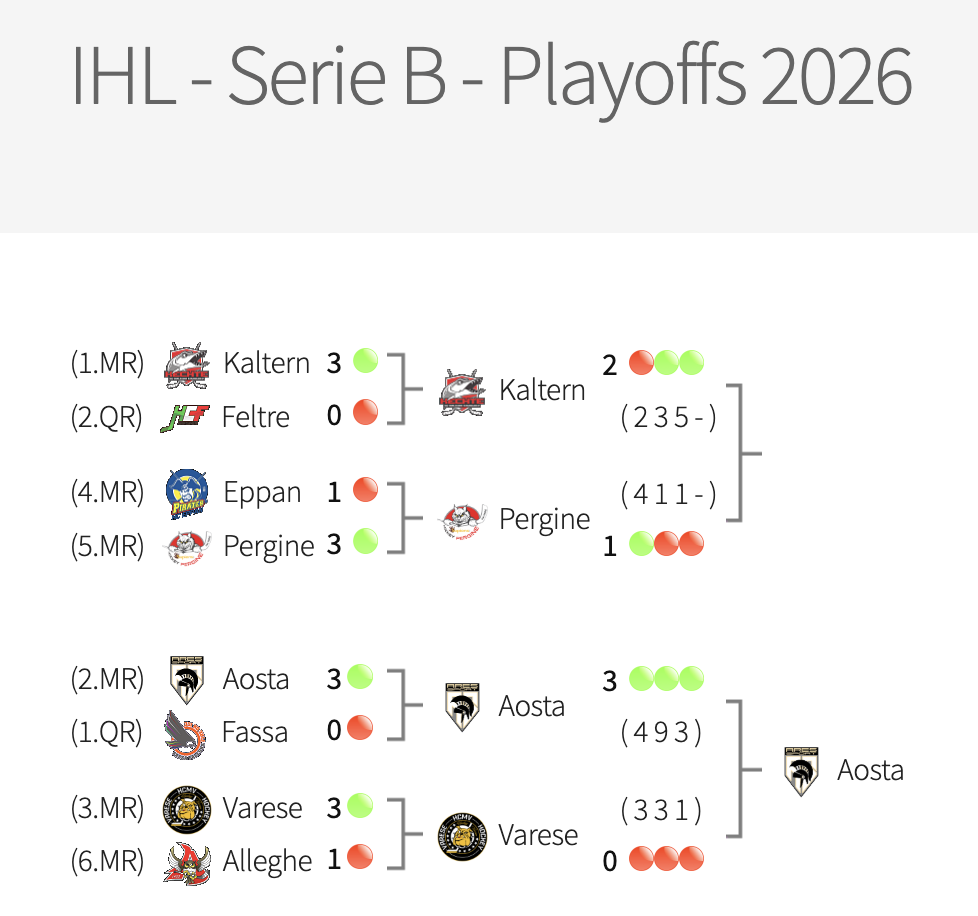Viewport: 978px width, 916px height.
Task: Click the (4 9 3) game scores for Aosta
Action: coord(661,733)
